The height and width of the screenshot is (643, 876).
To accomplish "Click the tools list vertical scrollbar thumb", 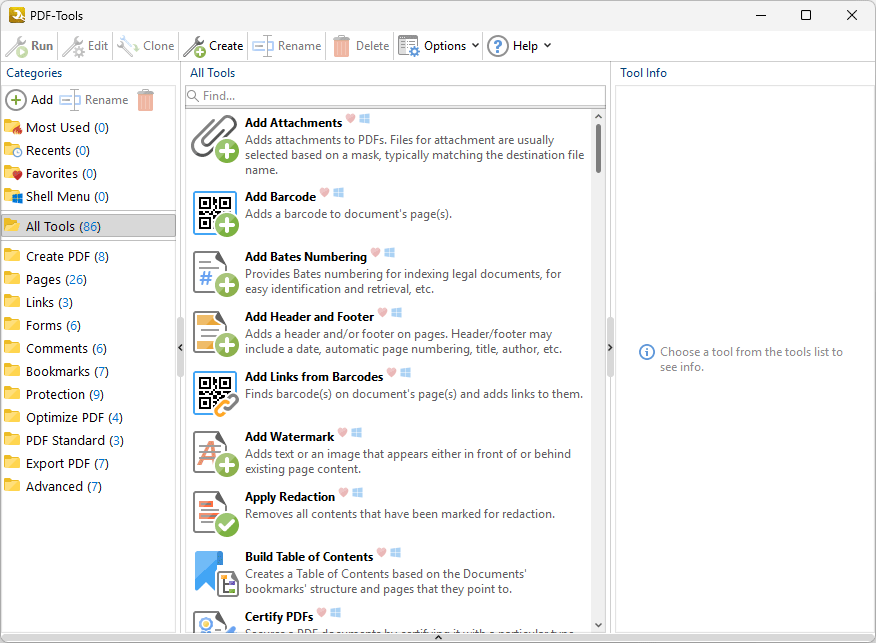I will (598, 148).
